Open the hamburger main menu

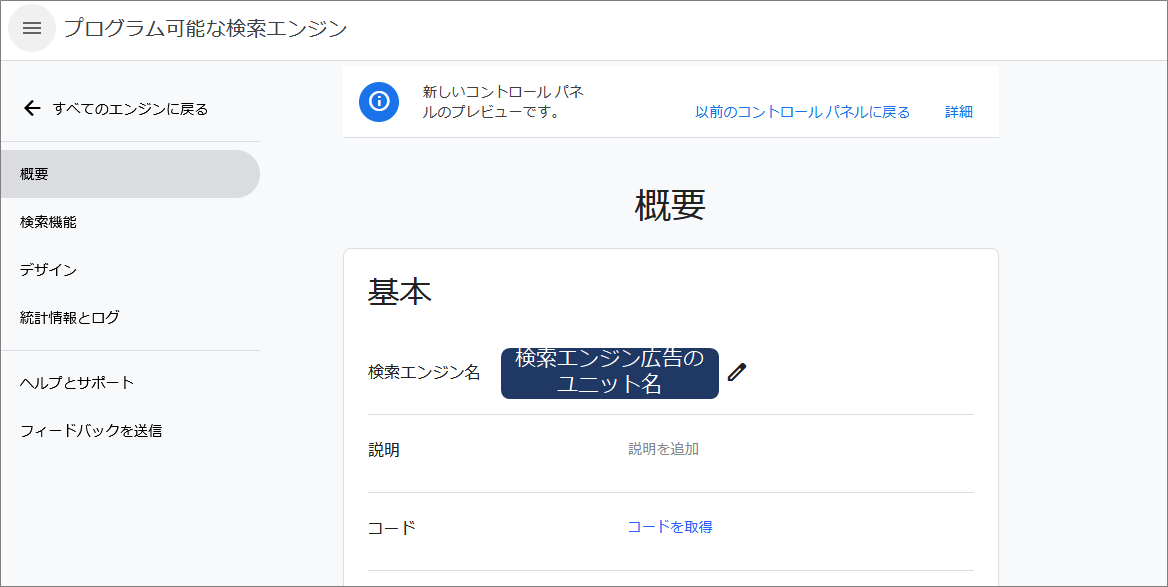coord(32,28)
